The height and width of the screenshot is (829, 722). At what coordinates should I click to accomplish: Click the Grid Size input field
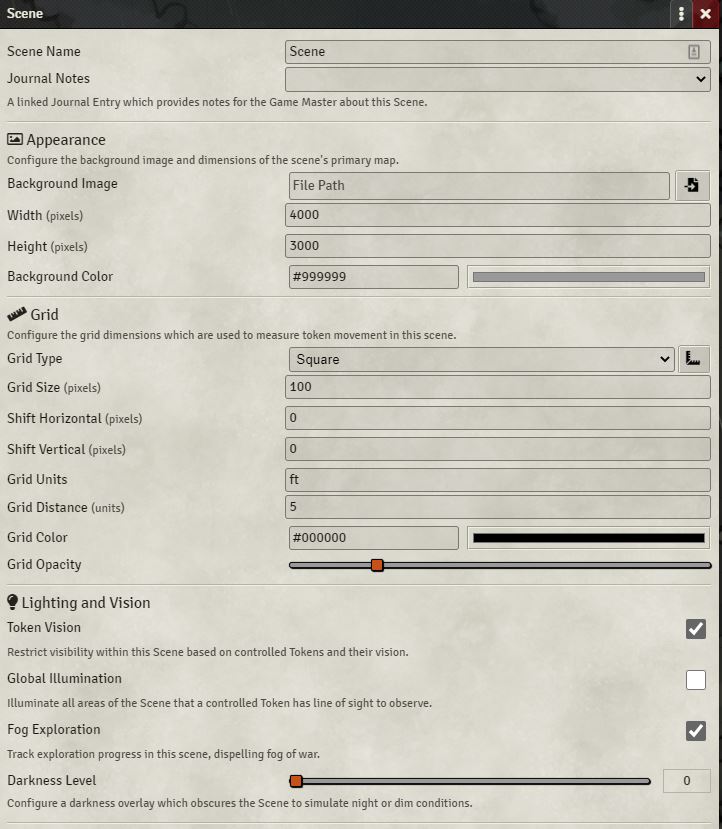tap(497, 386)
